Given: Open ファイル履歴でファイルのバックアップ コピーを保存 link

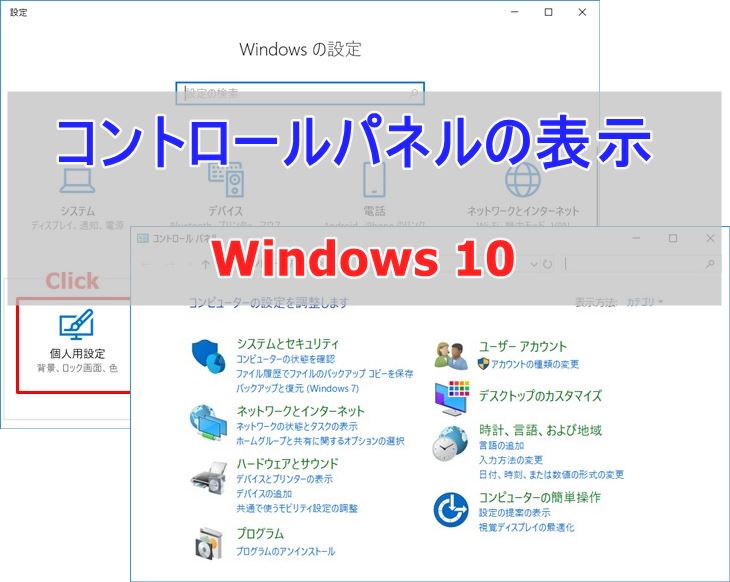Looking at the screenshot, I should pos(324,373).
